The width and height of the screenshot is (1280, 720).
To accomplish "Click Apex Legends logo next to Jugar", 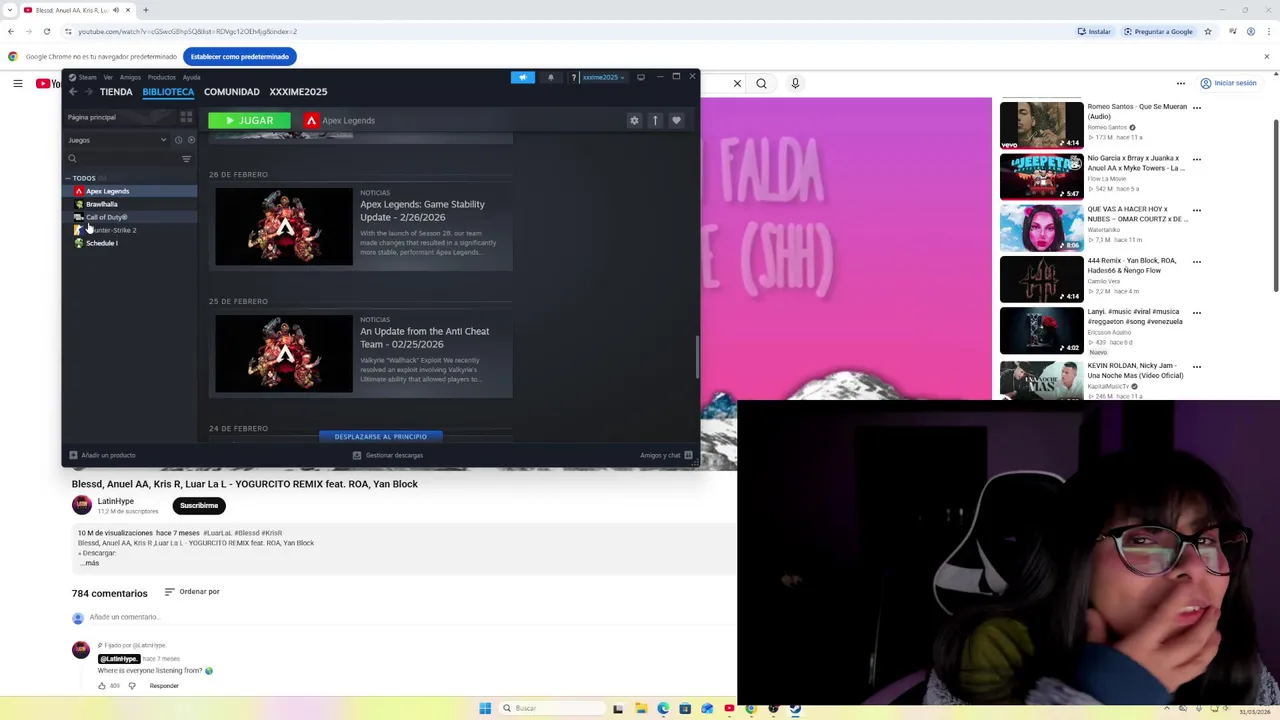I will tap(311, 120).
